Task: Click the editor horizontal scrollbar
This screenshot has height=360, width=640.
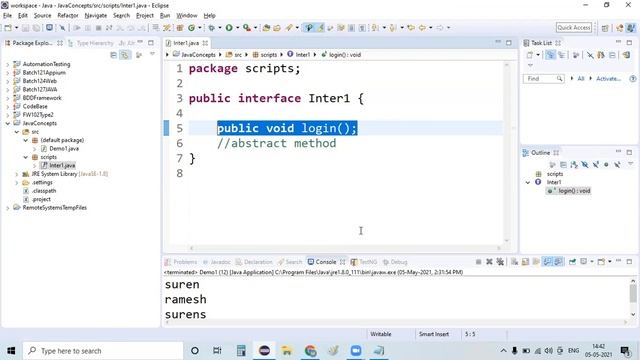Action: click(x=345, y=248)
